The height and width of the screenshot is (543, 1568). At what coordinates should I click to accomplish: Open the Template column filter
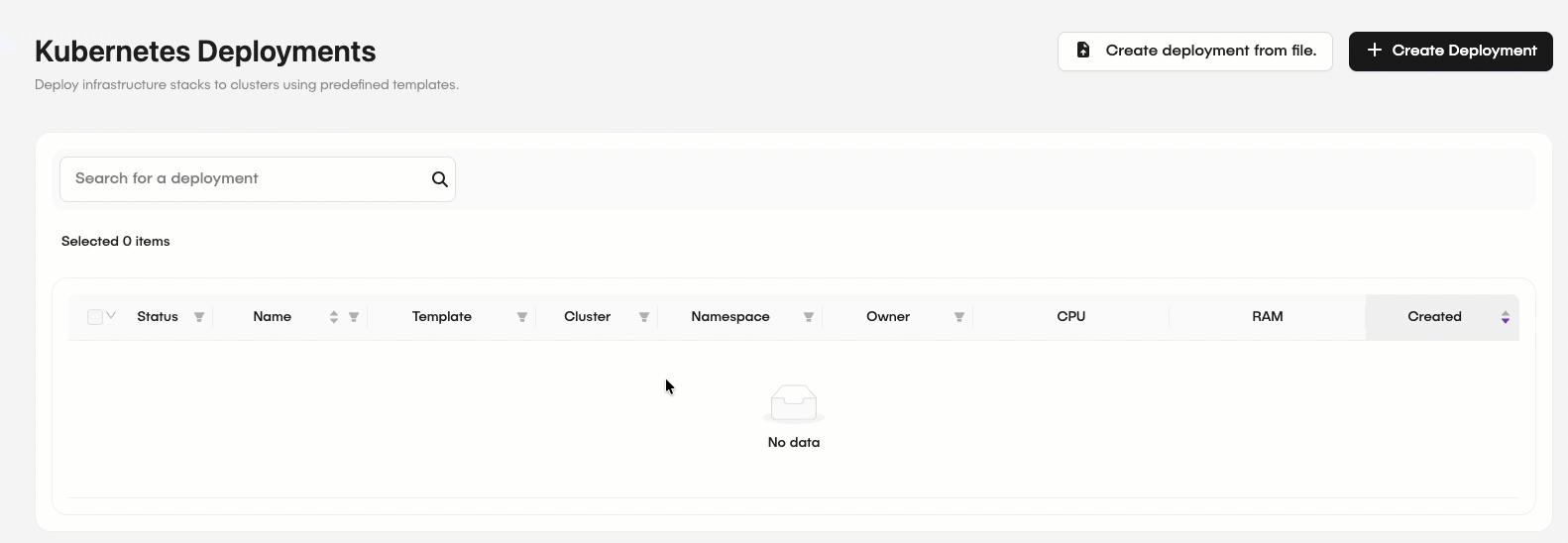pos(522,317)
